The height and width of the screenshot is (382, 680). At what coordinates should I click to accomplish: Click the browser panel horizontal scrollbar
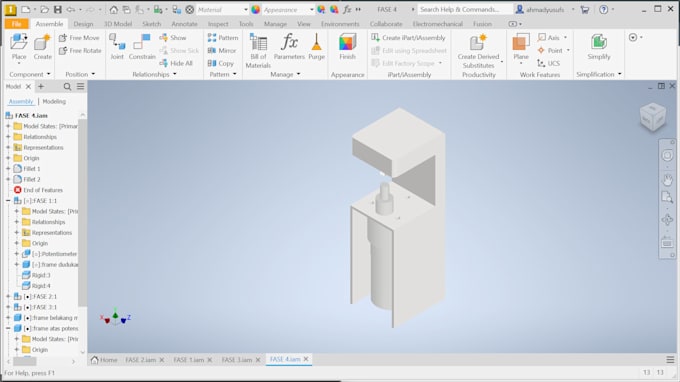tap(25, 361)
